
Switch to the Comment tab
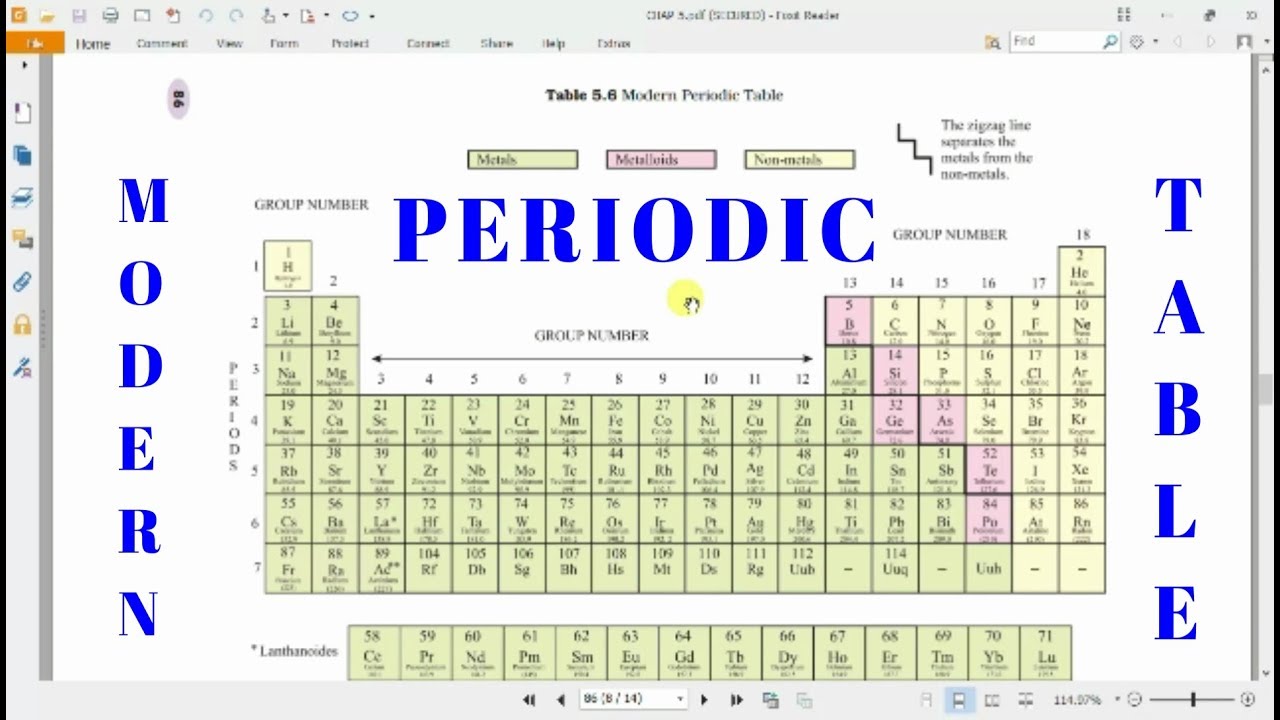(x=162, y=44)
